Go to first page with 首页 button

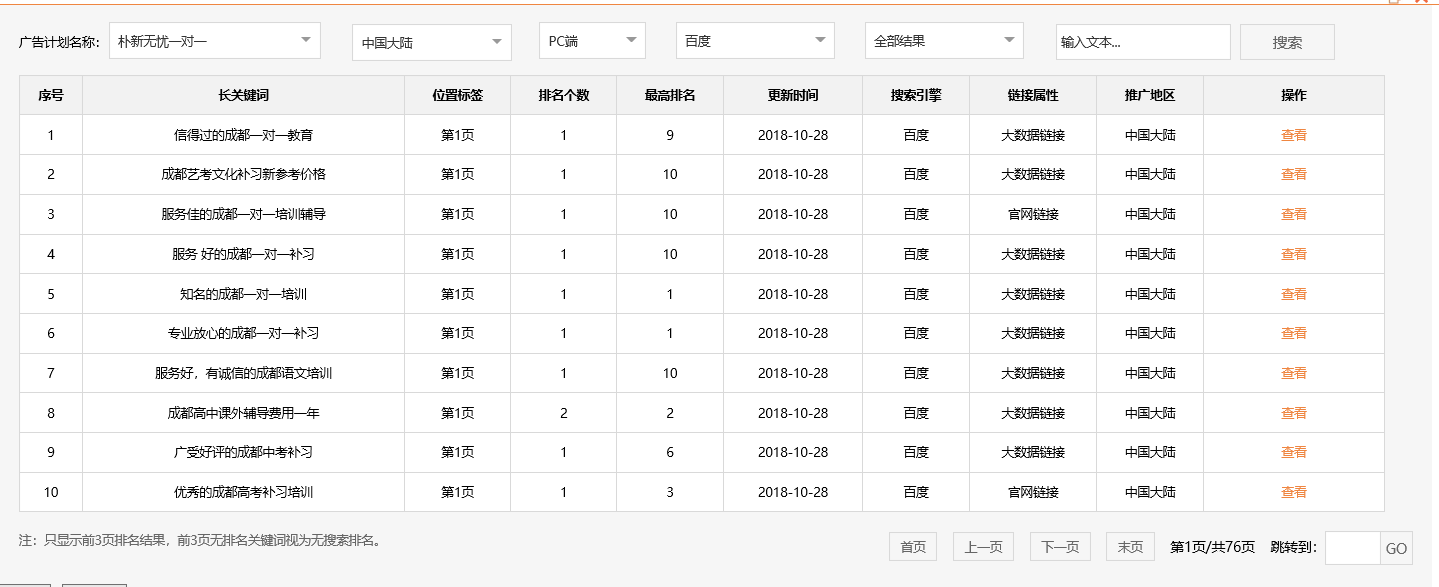[x=912, y=547]
